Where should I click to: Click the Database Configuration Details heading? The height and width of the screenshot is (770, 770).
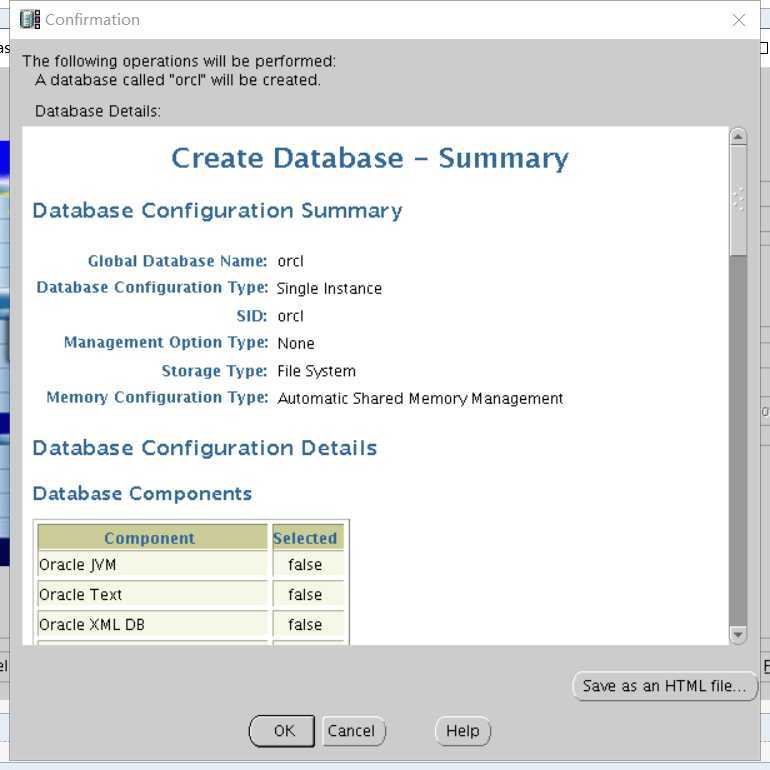(x=205, y=448)
